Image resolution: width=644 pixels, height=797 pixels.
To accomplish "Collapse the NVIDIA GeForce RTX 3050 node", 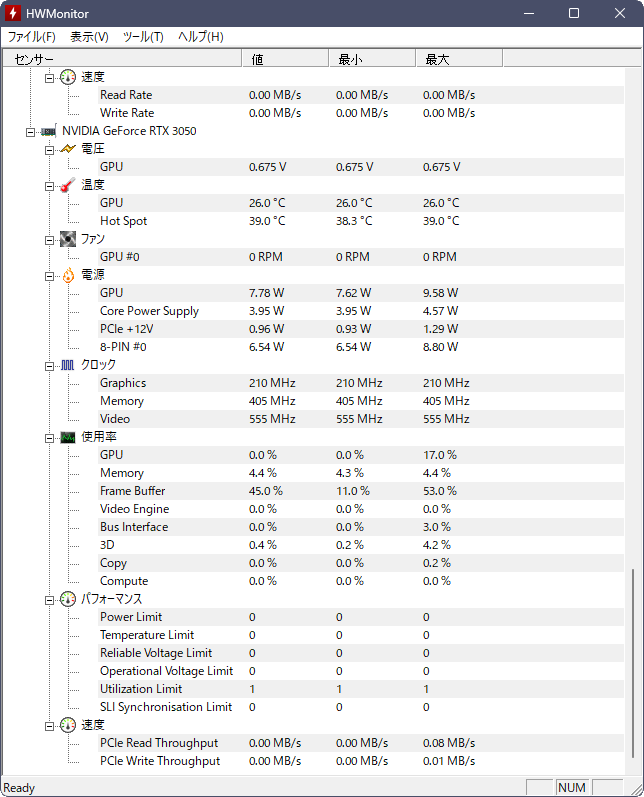I will click(x=30, y=132).
